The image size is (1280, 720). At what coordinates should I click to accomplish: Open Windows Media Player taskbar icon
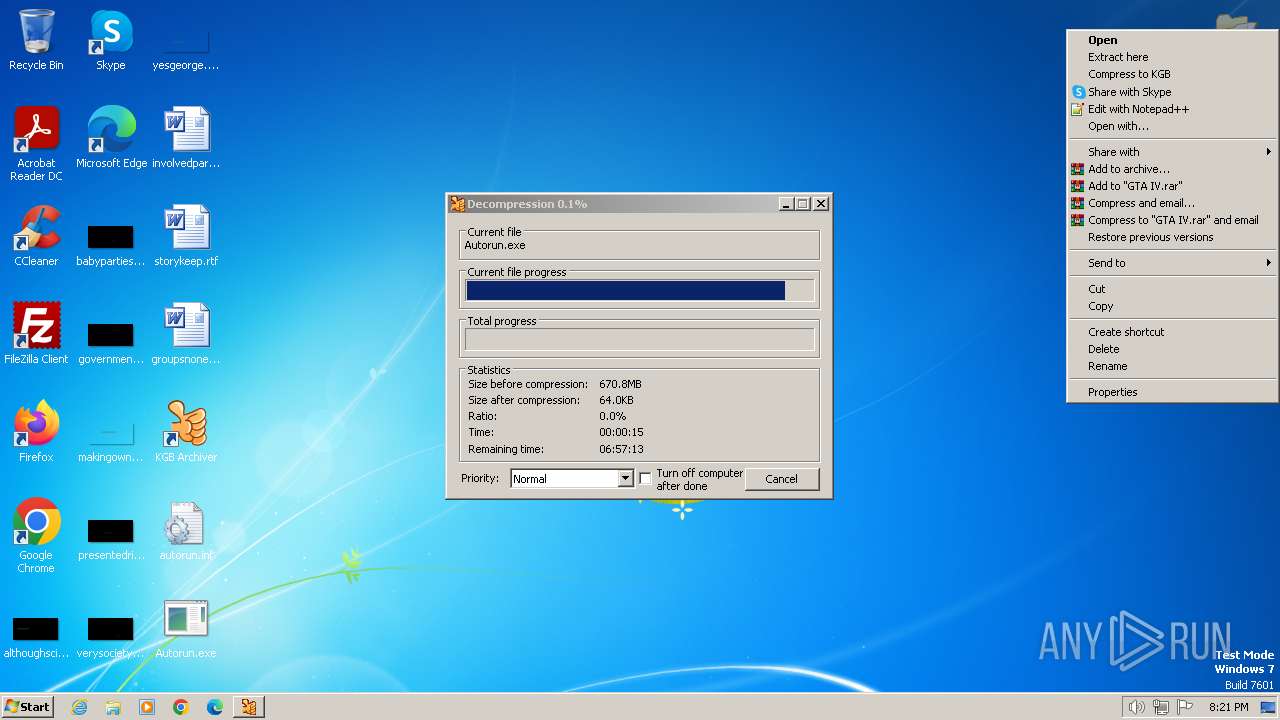click(147, 707)
